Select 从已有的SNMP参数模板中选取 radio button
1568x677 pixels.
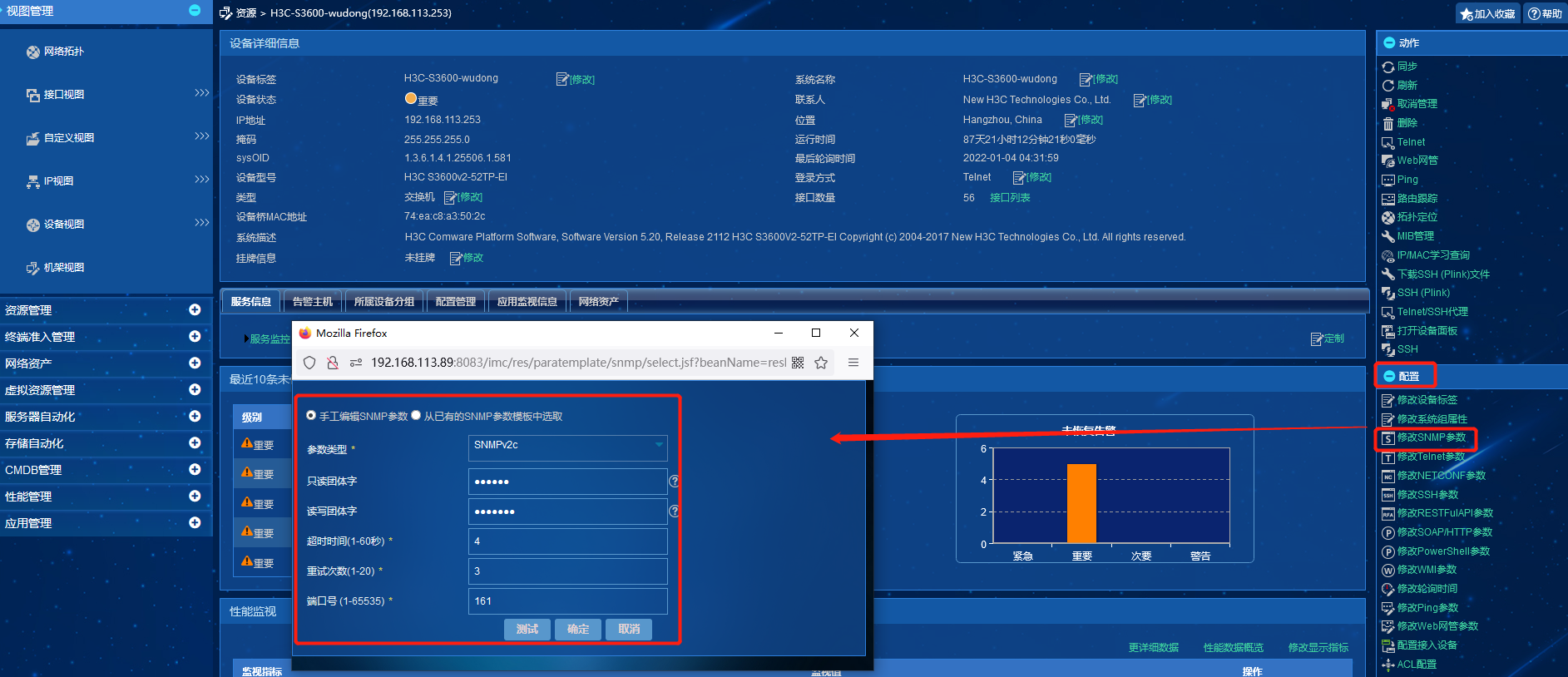[416, 416]
